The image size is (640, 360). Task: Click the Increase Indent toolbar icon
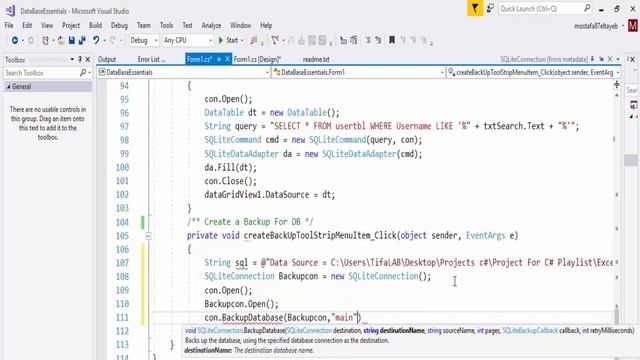tap(354, 40)
